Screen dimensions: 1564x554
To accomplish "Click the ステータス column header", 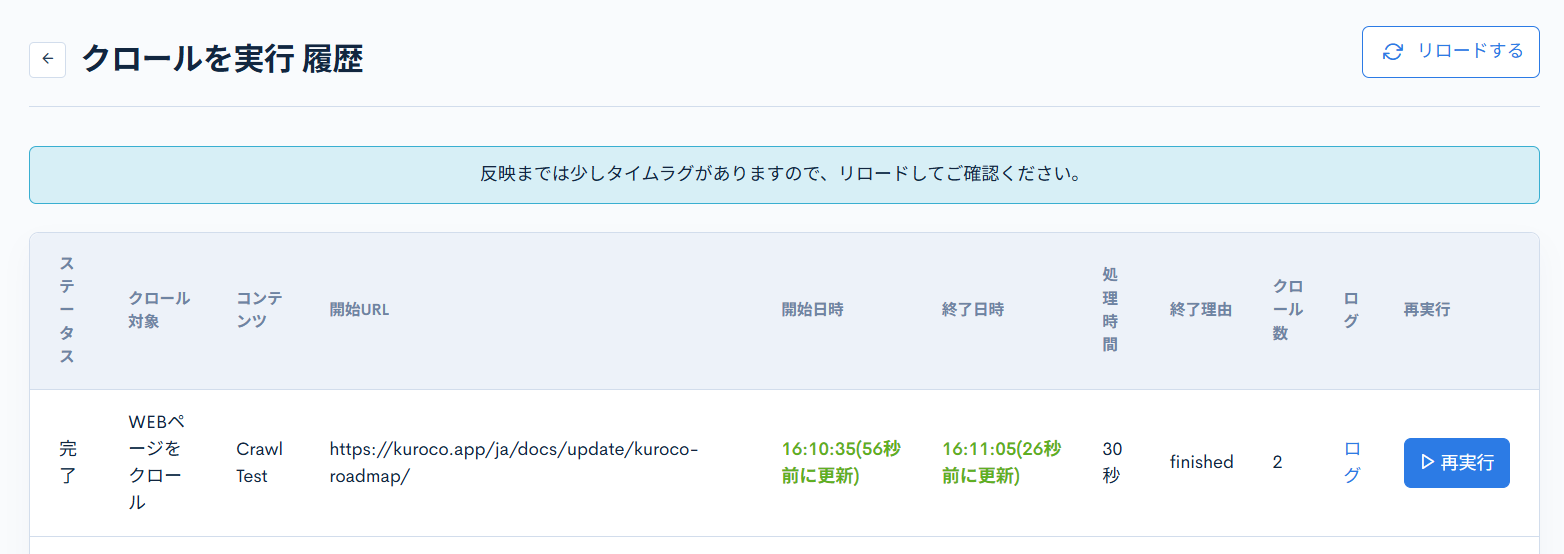I will pyautogui.click(x=67, y=310).
